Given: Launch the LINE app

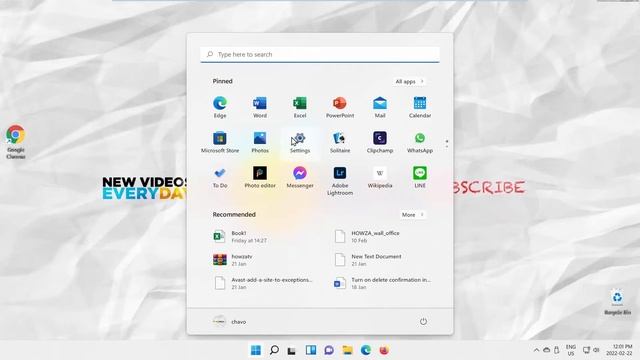Looking at the screenshot, I should tap(420, 177).
